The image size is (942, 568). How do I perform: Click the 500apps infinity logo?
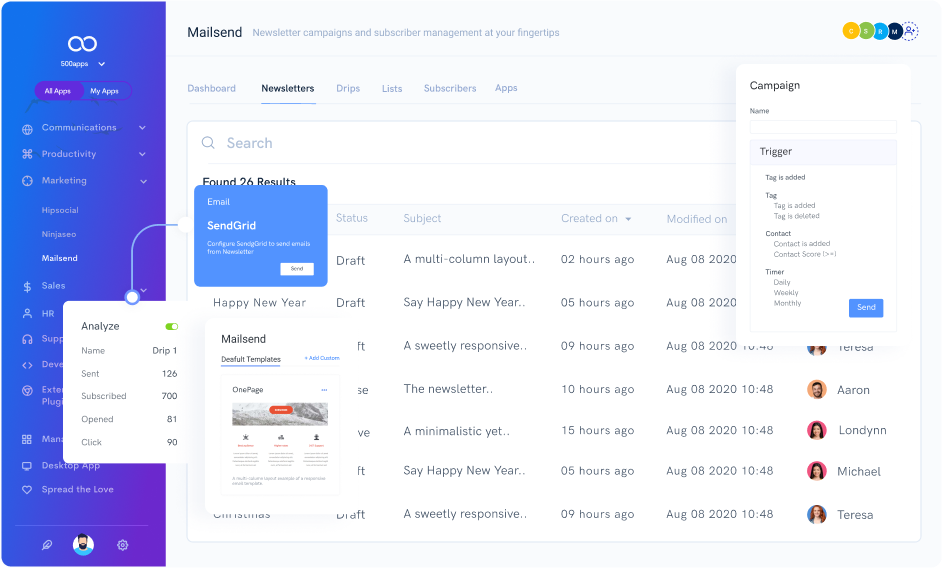coord(82,43)
